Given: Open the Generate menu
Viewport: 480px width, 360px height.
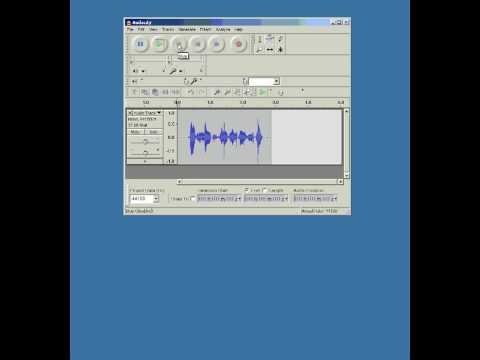Looking at the screenshot, I should [x=187, y=29].
